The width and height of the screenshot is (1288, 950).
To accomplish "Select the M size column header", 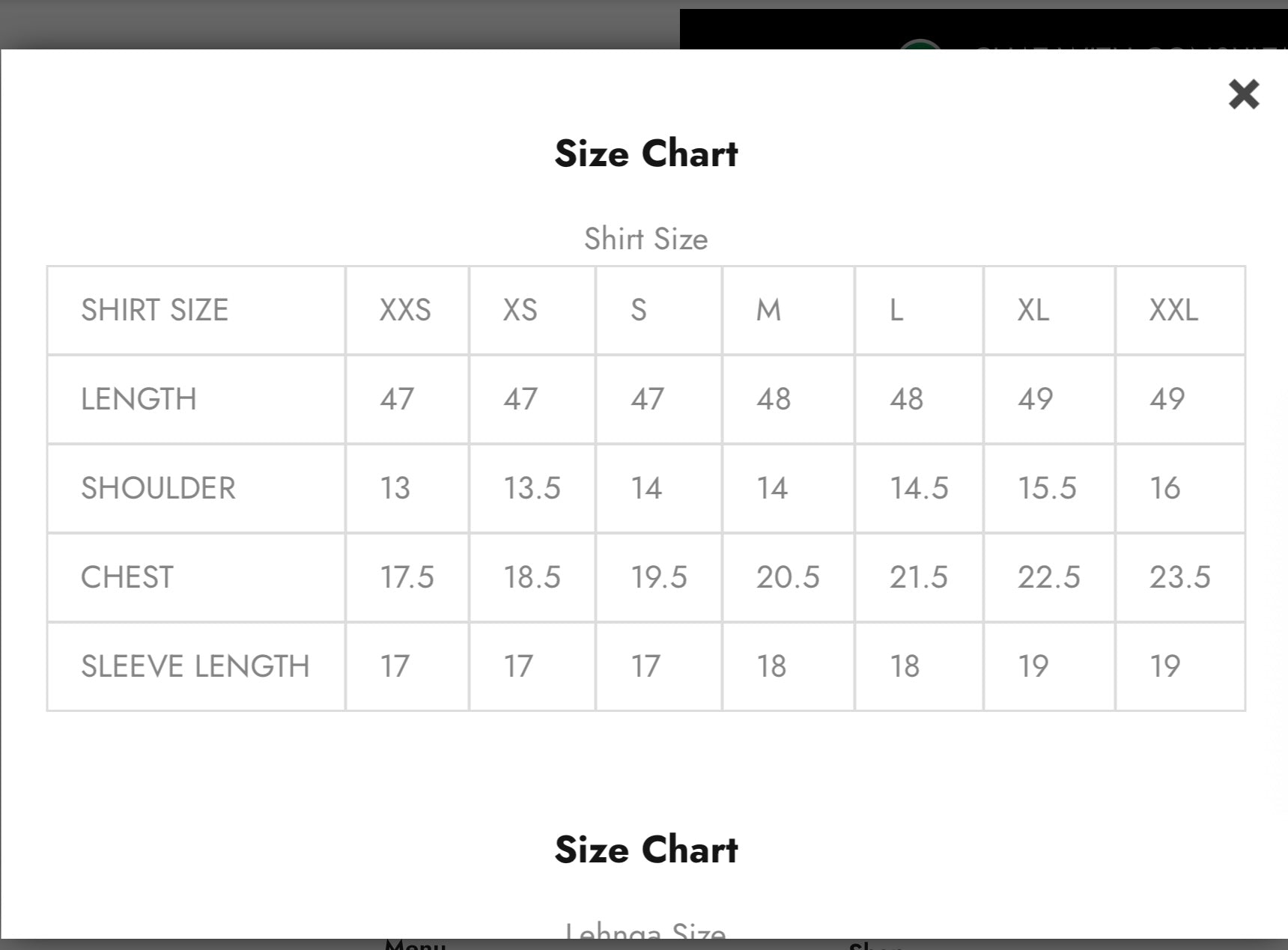I will 768,310.
